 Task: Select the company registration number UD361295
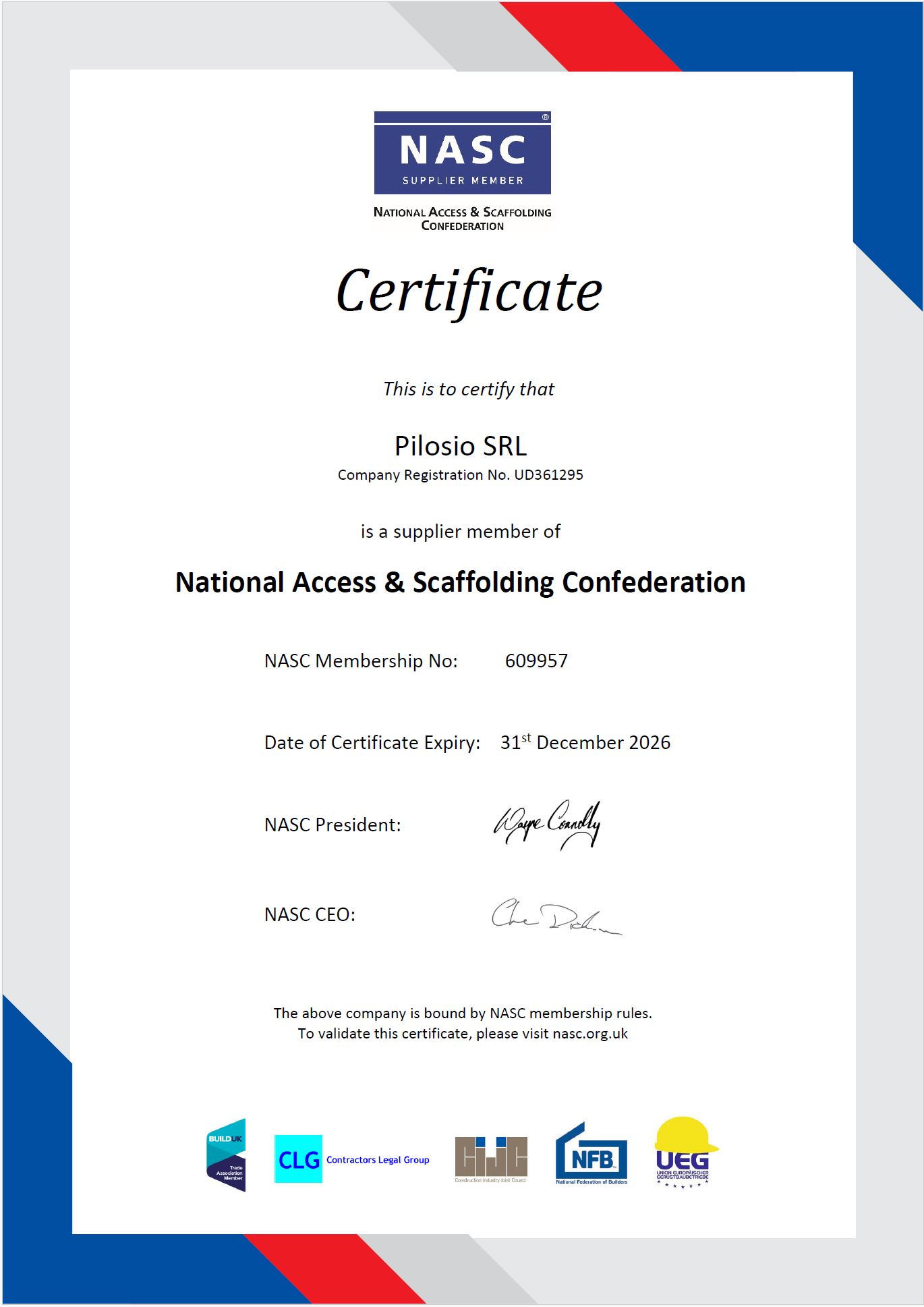(548, 475)
